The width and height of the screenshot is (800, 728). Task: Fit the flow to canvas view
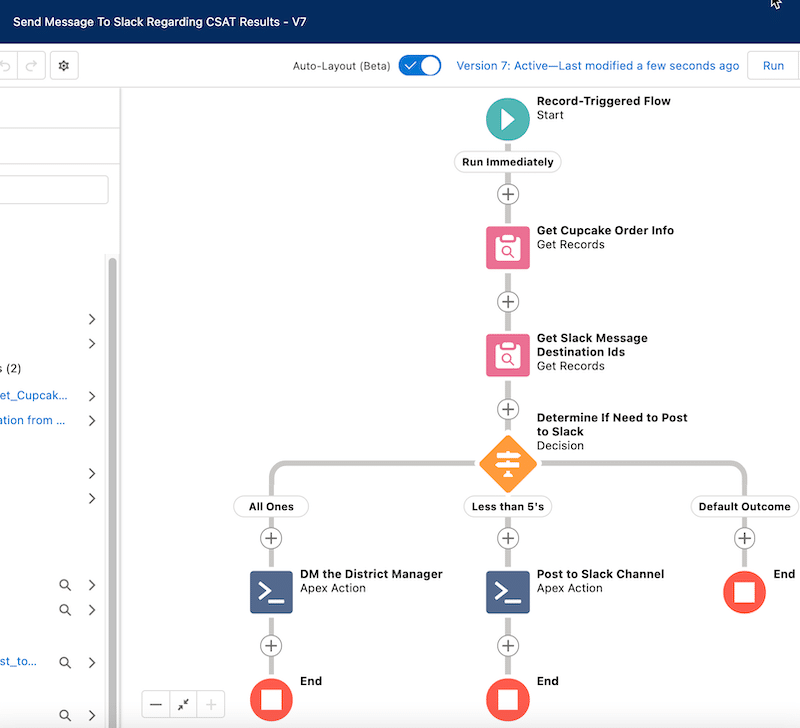pos(183,705)
